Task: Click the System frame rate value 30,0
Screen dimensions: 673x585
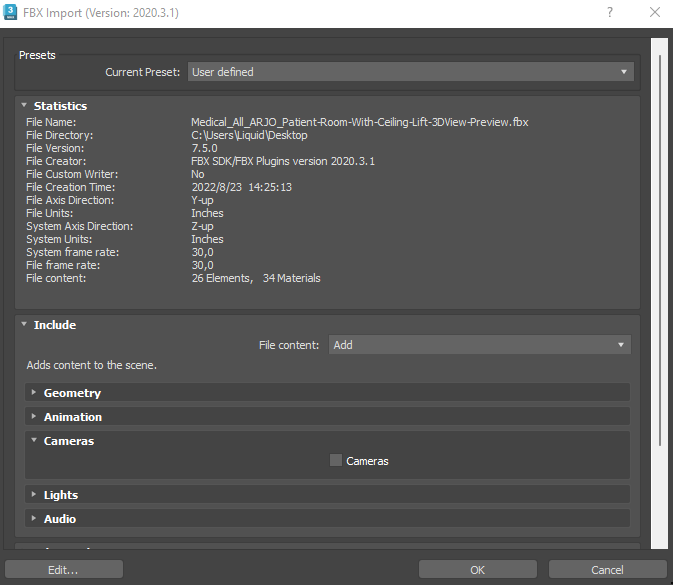Action: (202, 252)
